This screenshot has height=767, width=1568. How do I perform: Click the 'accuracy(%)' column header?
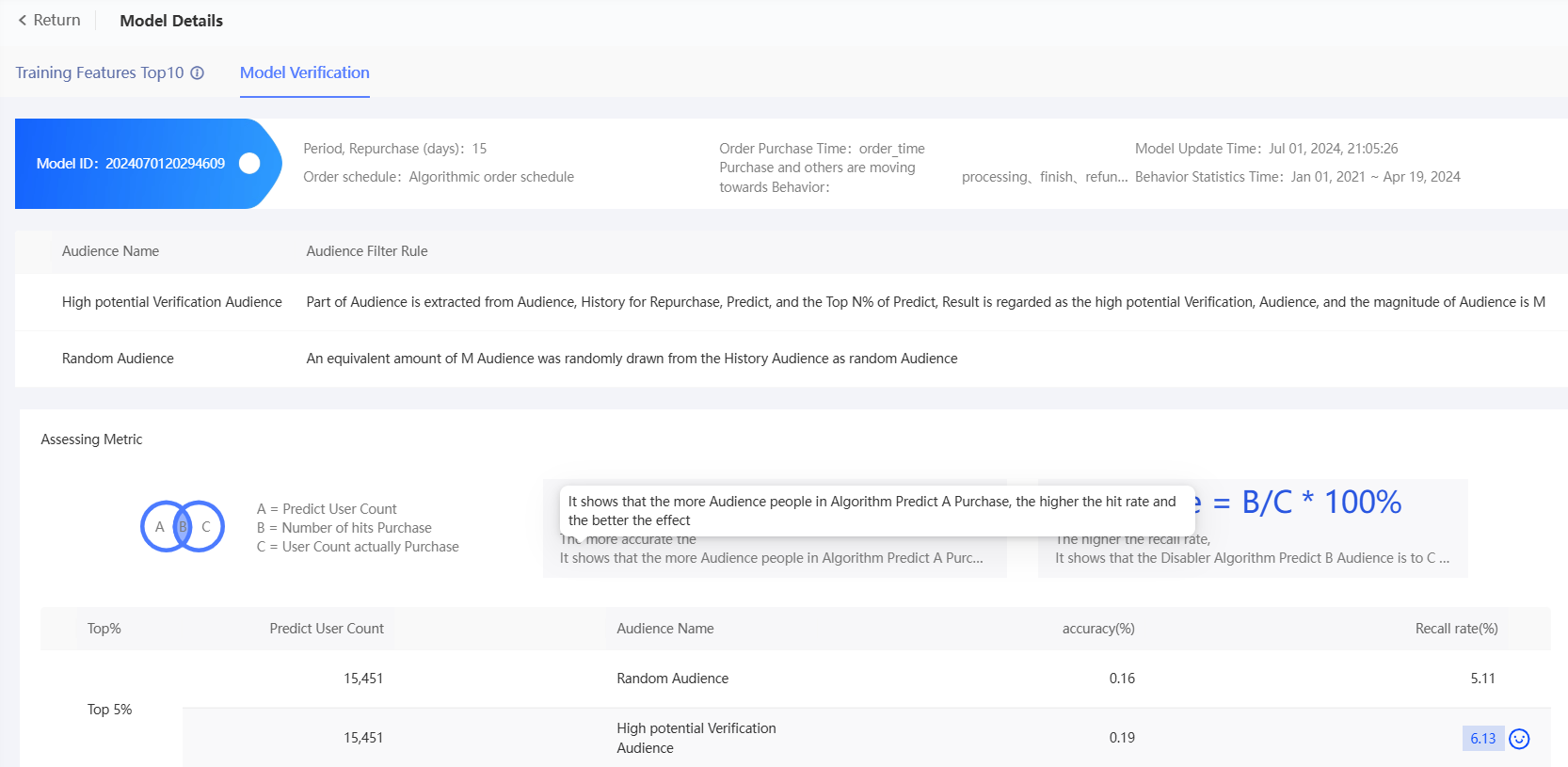(1098, 629)
